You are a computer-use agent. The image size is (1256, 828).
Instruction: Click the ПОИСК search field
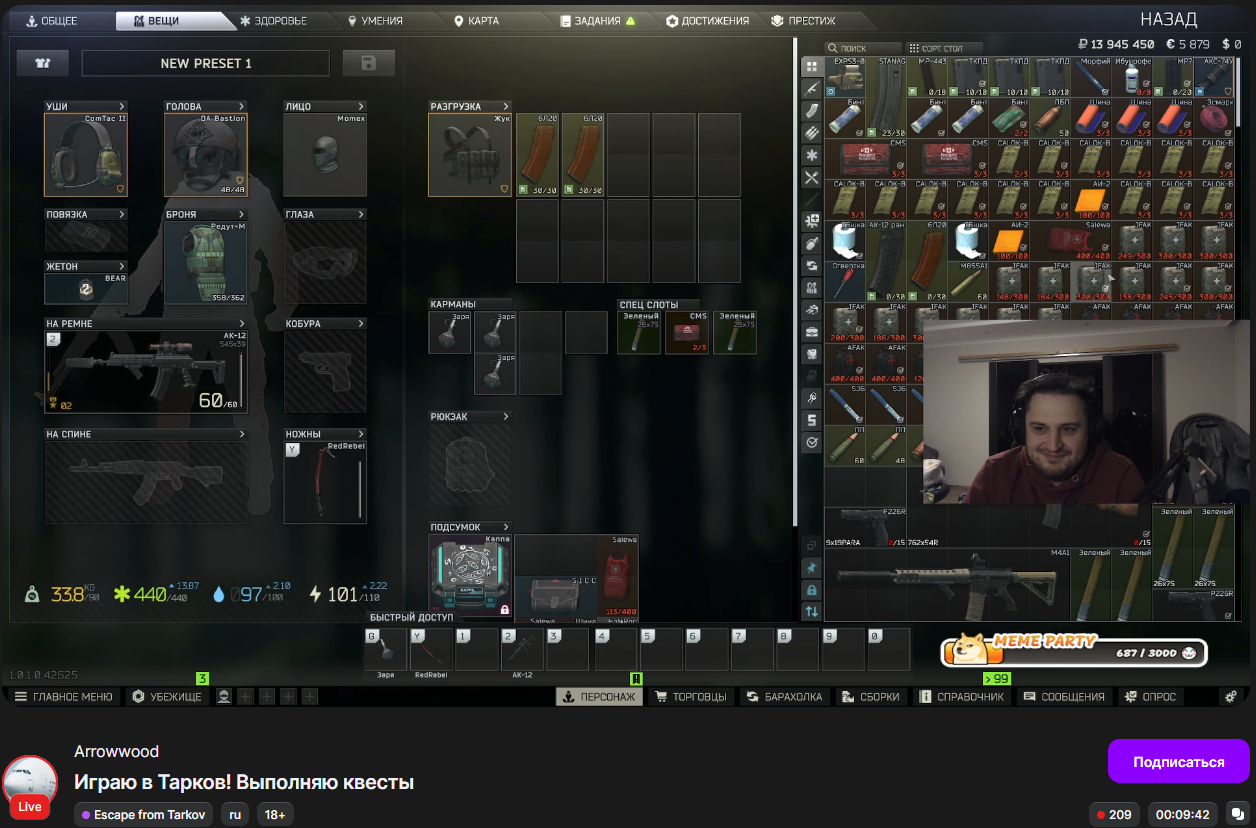[x=863, y=48]
